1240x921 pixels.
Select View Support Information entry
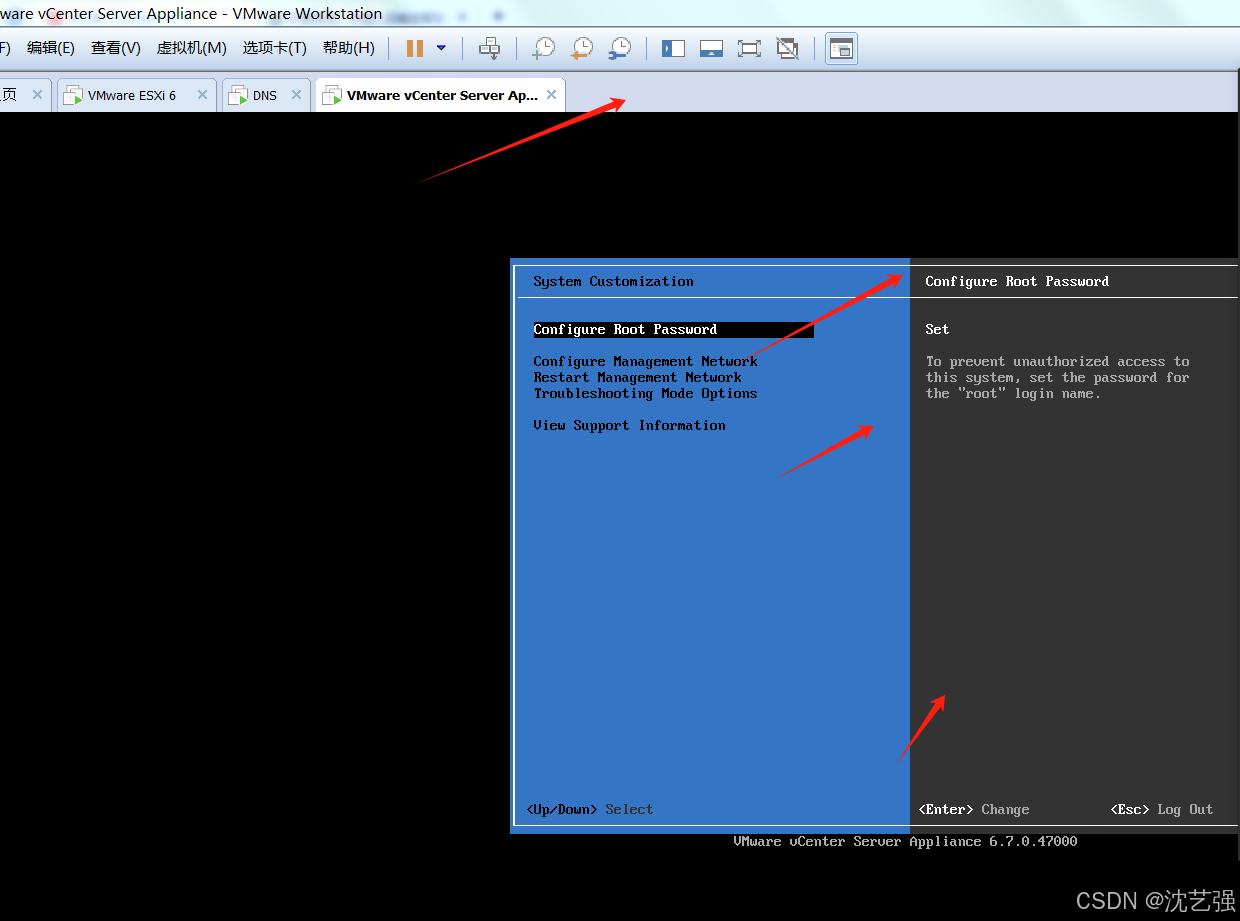click(629, 425)
